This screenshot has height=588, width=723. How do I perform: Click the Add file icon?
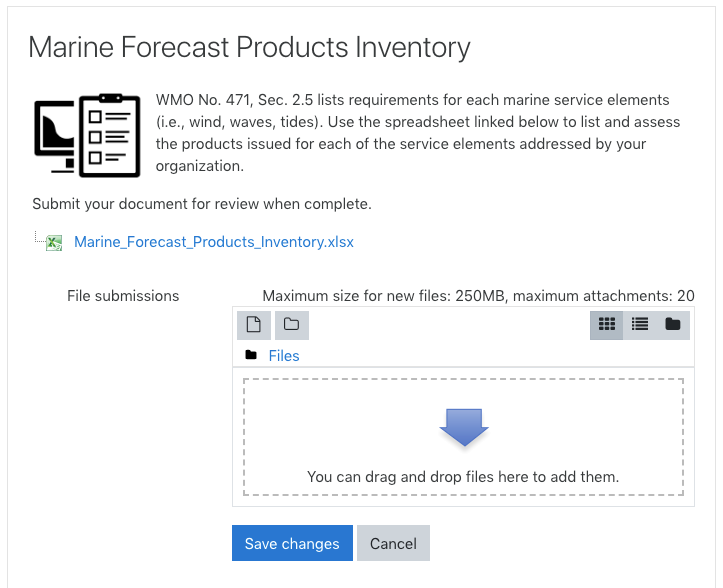254,325
